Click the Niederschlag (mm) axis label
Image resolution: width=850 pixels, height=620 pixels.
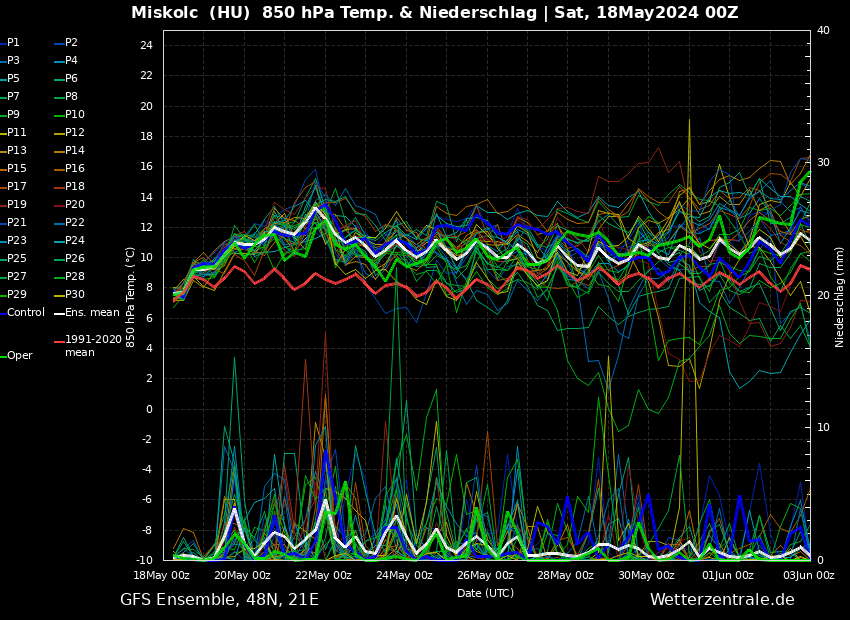click(840, 296)
